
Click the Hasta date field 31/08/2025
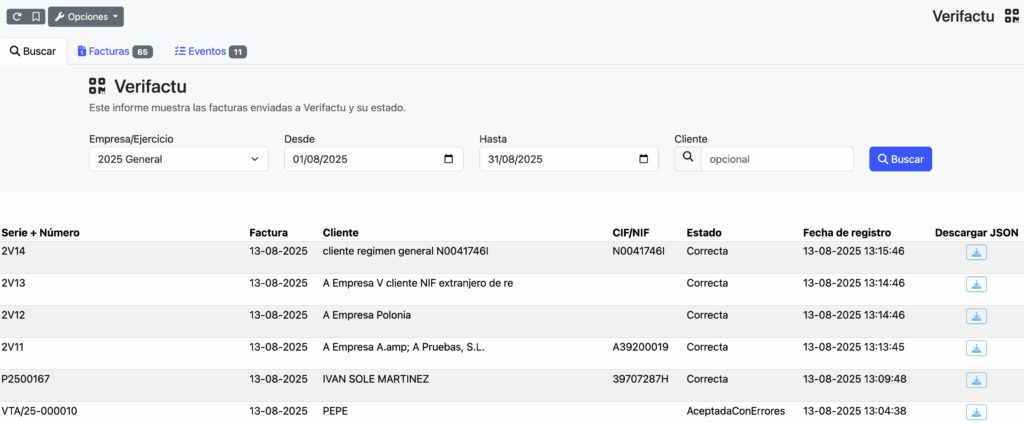click(555, 159)
